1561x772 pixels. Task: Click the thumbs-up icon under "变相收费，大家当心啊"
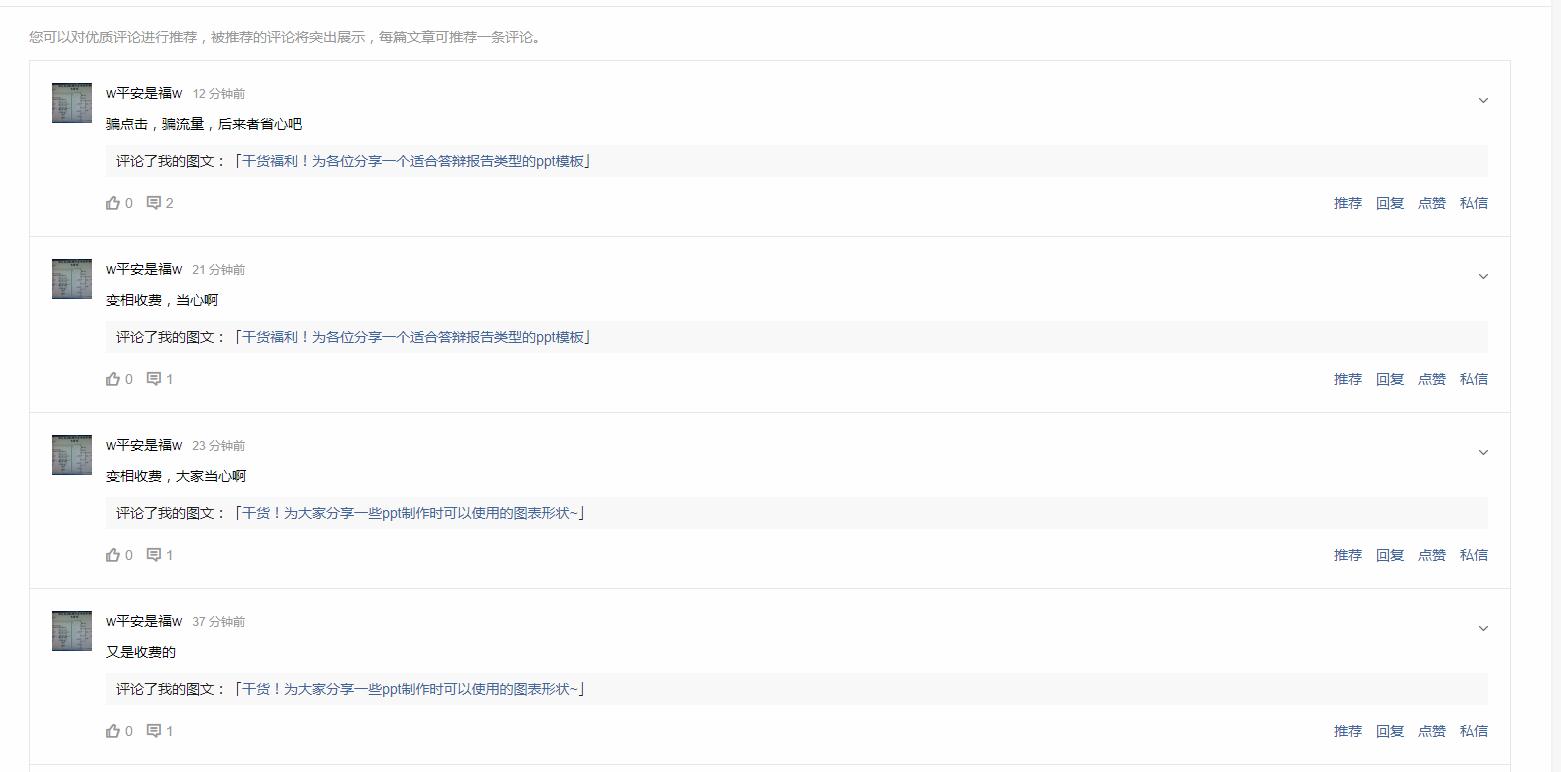click(x=113, y=554)
